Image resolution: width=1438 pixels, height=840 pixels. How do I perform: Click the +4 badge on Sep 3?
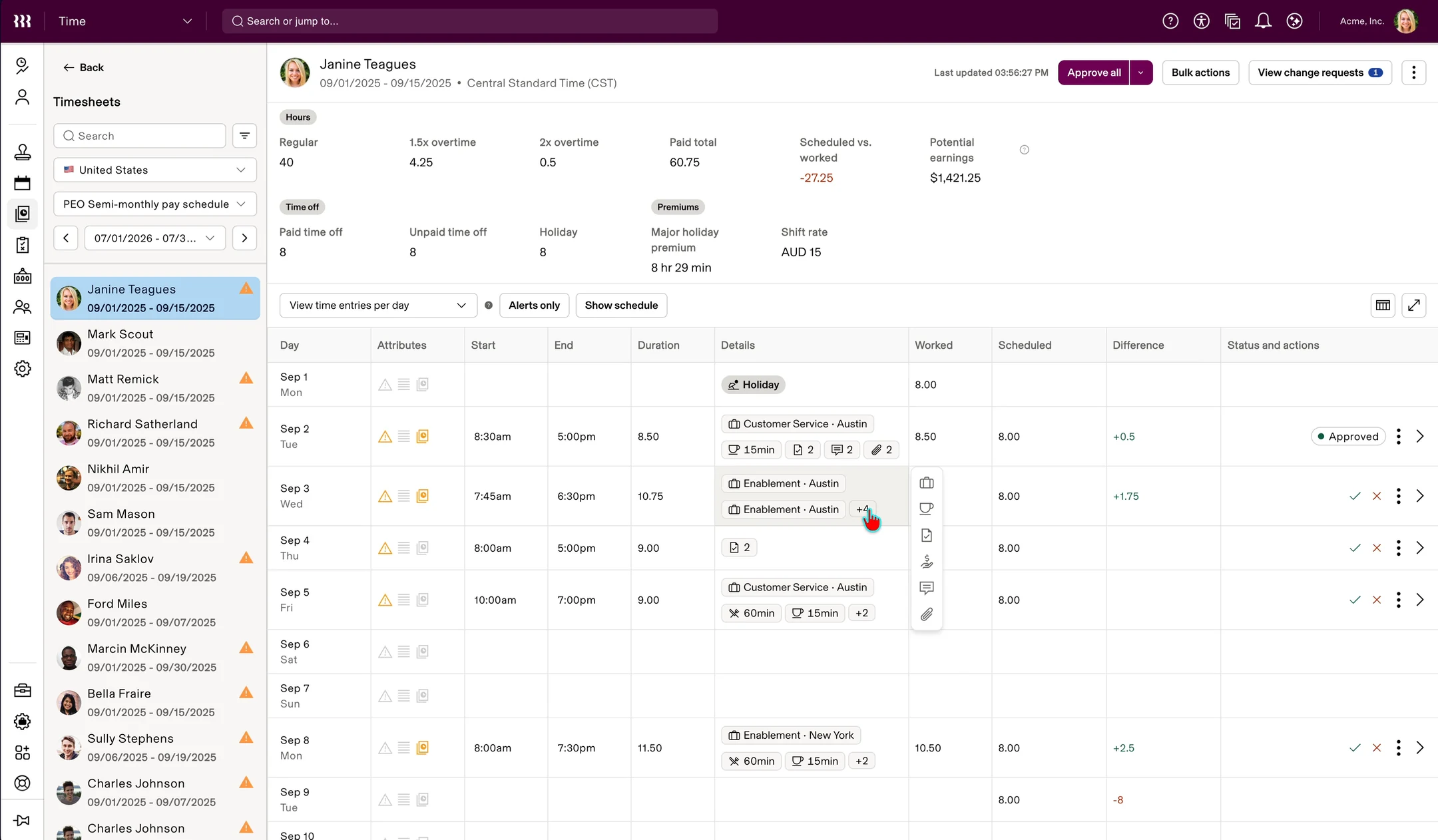click(x=862, y=510)
